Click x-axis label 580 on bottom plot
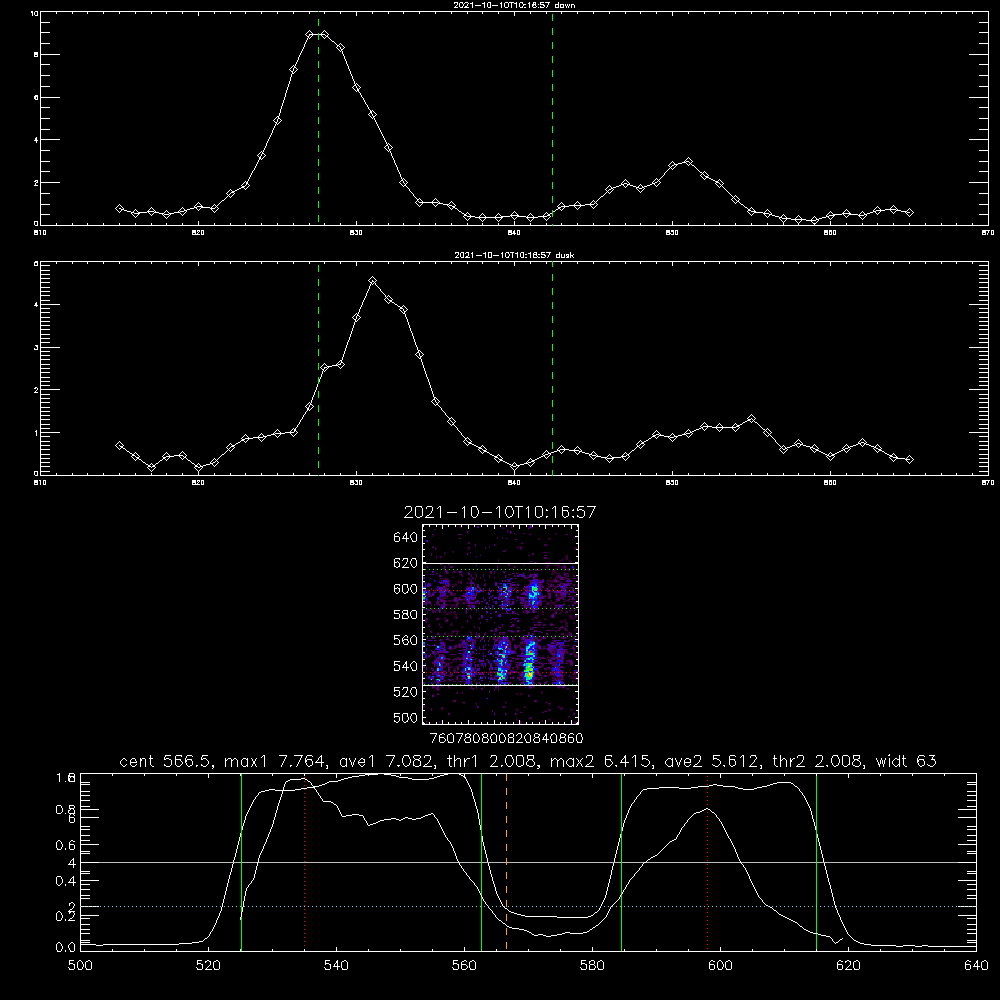1000x1000 pixels. (x=592, y=966)
